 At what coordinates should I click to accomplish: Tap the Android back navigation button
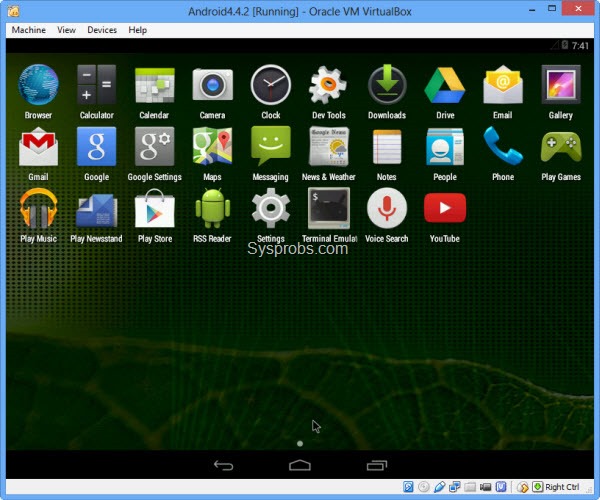223,465
